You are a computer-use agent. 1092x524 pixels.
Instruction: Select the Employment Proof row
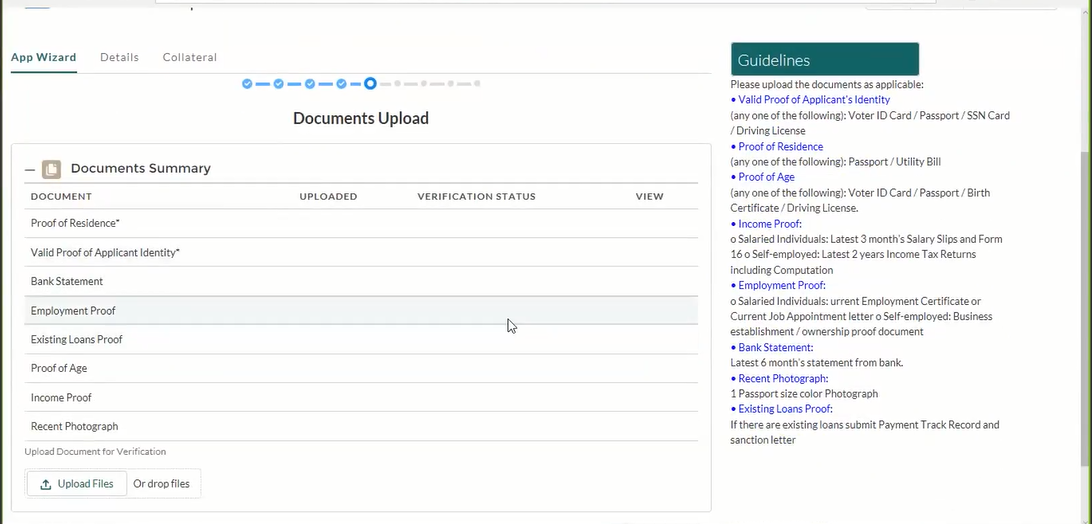(361, 310)
